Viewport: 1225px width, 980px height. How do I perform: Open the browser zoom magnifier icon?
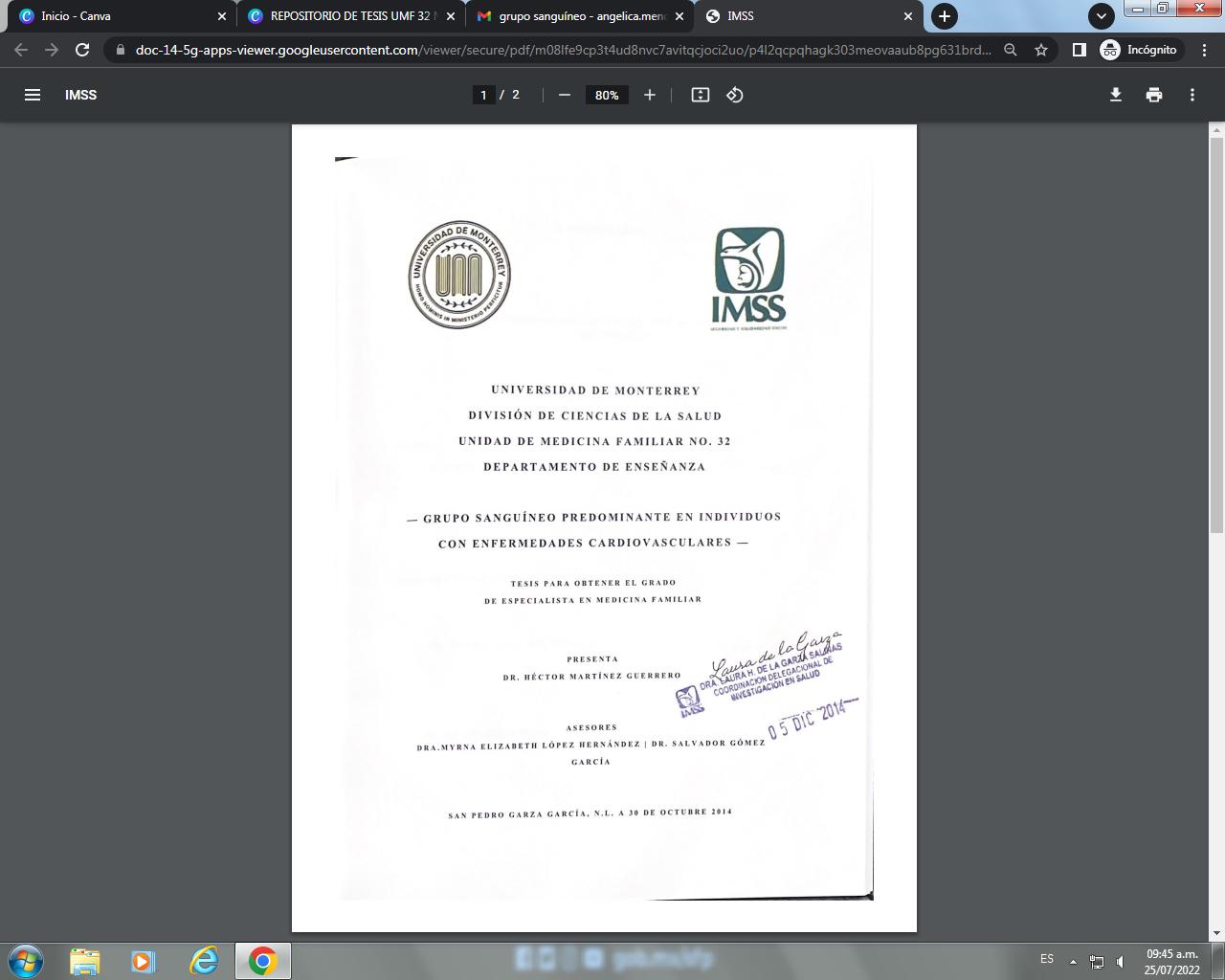pyautogui.click(x=1010, y=50)
